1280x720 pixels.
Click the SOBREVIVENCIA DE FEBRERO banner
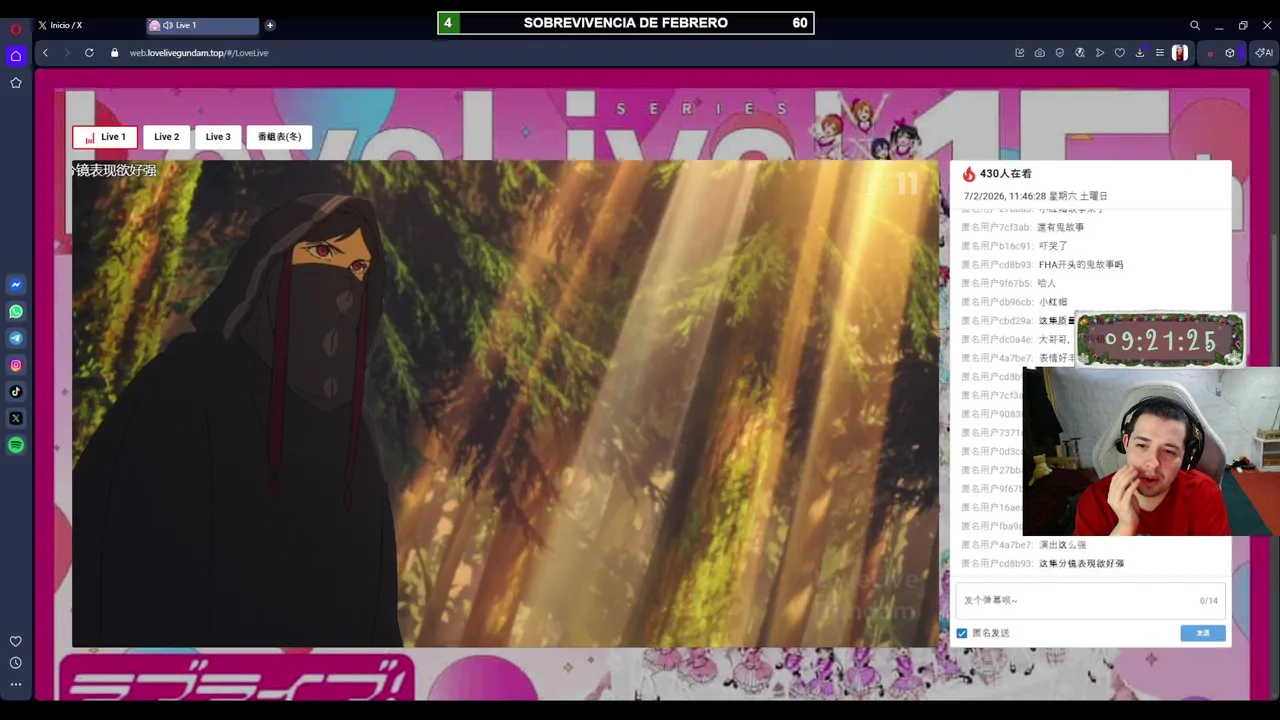(x=626, y=23)
